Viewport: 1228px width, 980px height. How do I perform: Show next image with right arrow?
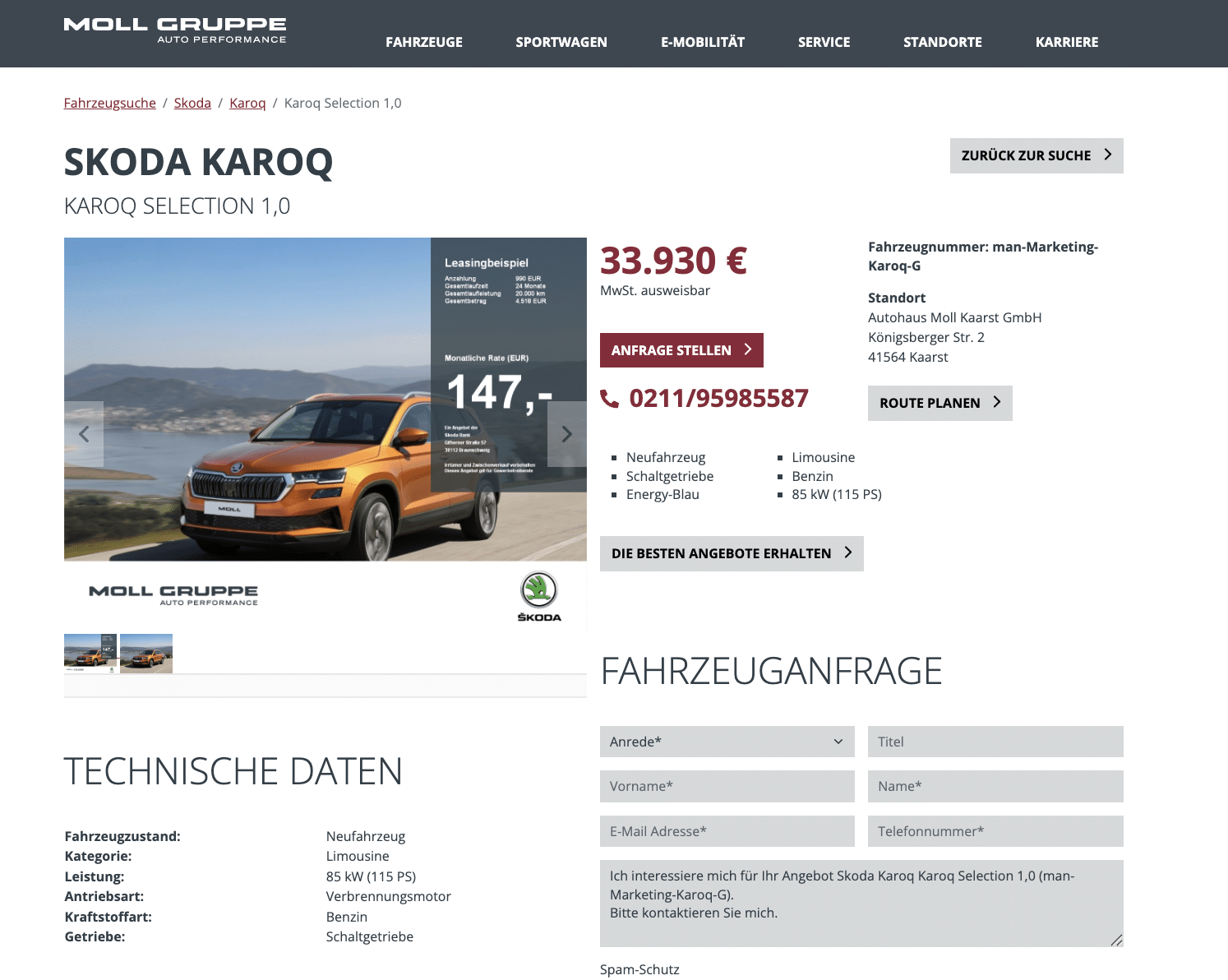click(x=567, y=434)
